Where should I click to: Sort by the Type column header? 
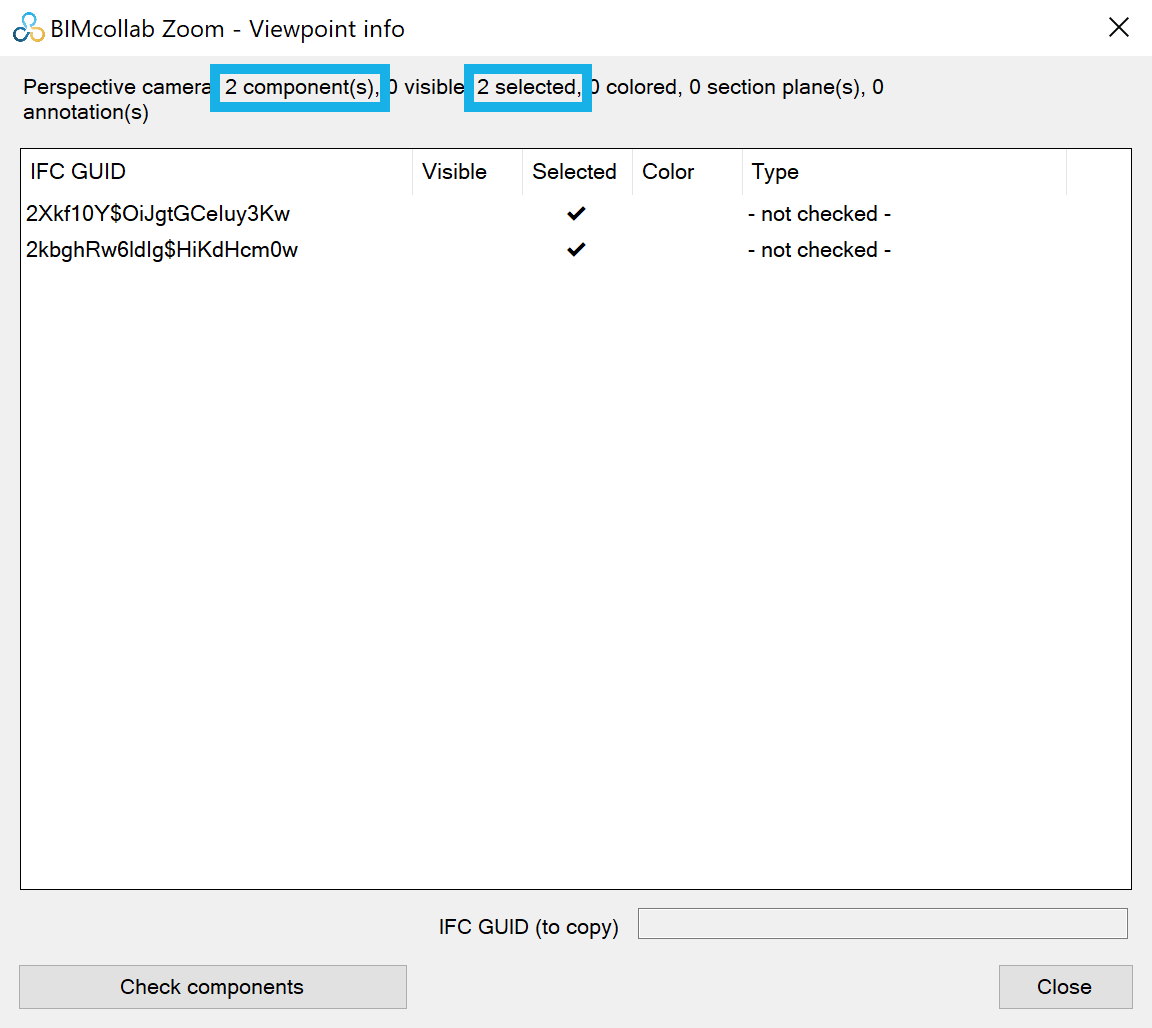tap(904, 172)
